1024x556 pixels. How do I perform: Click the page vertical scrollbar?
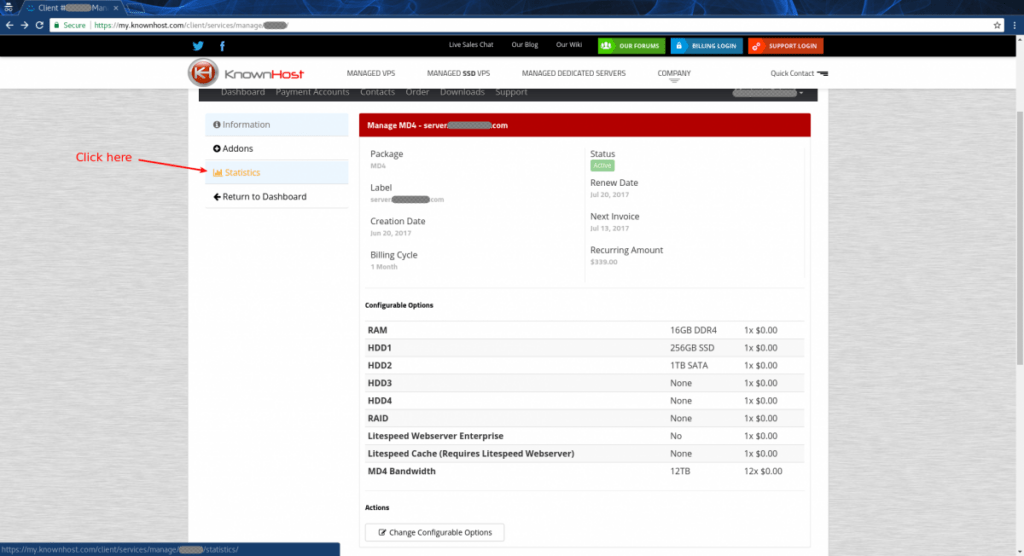(1019, 238)
